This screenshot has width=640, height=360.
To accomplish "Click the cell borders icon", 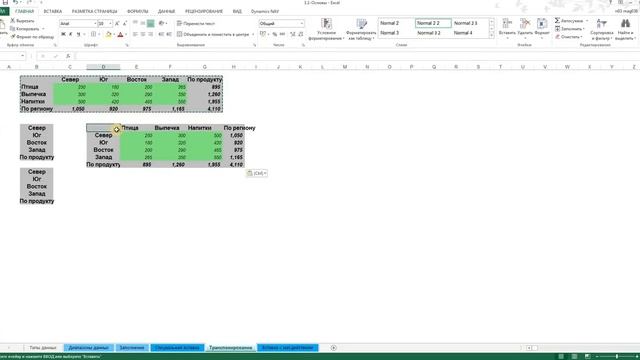I will (x=93, y=34).
